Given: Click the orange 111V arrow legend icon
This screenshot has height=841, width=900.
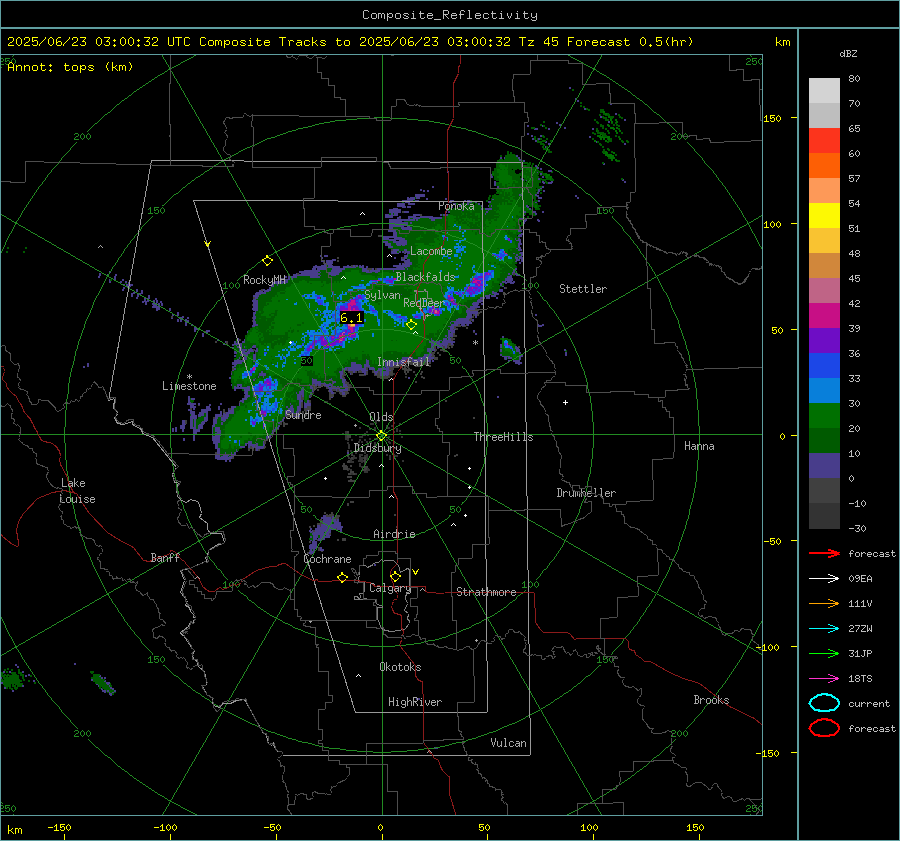Looking at the screenshot, I should 824,603.
